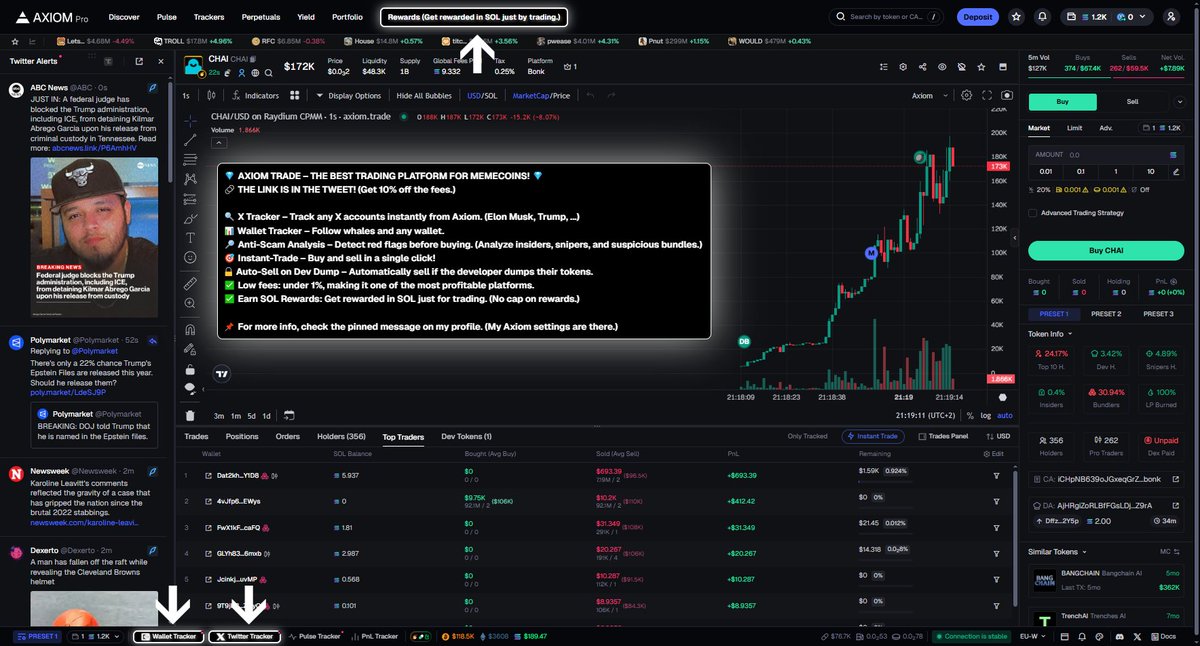1200x646 pixels.
Task: Expand the wallet balance dropdown in header
Action: [1109, 17]
